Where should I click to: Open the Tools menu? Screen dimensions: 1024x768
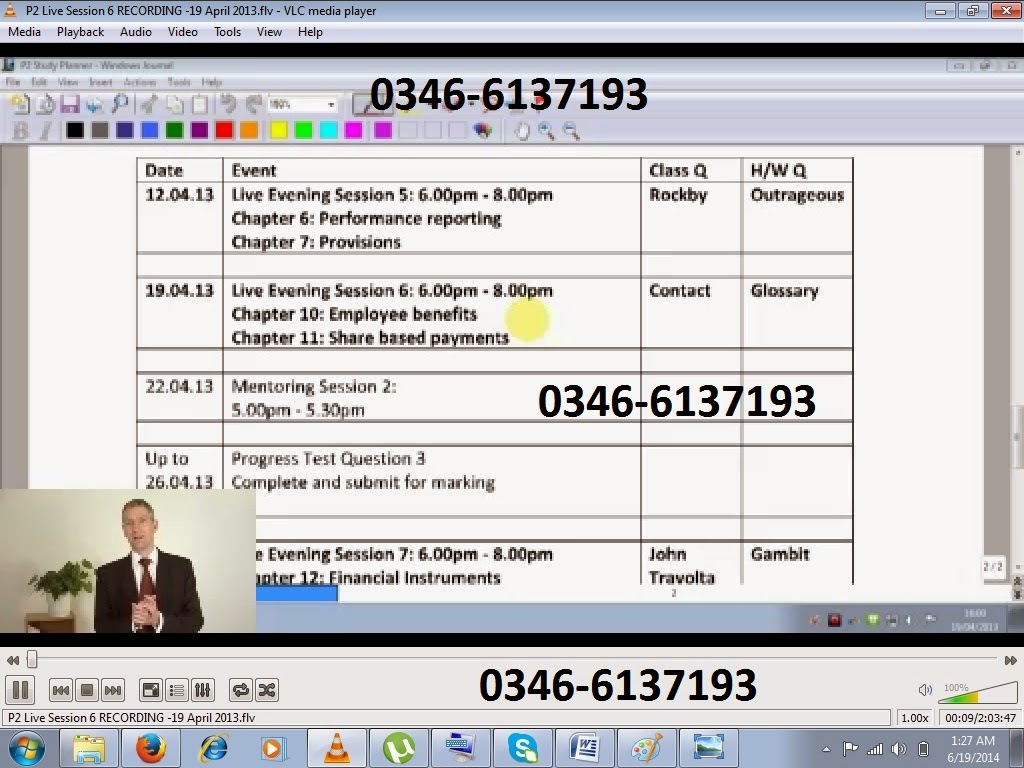(x=227, y=32)
